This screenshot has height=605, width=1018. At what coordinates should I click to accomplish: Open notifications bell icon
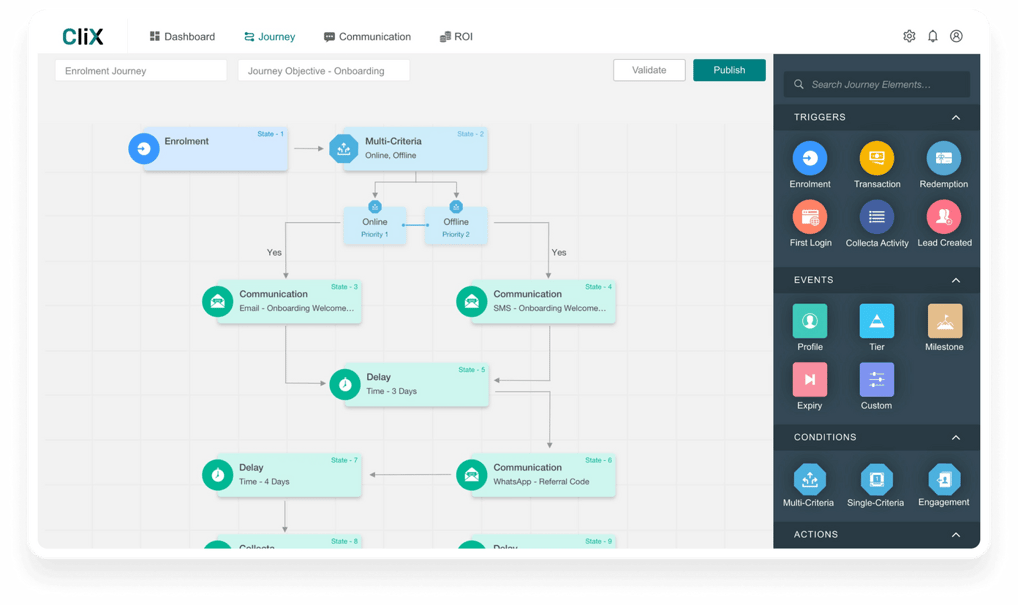[932, 36]
